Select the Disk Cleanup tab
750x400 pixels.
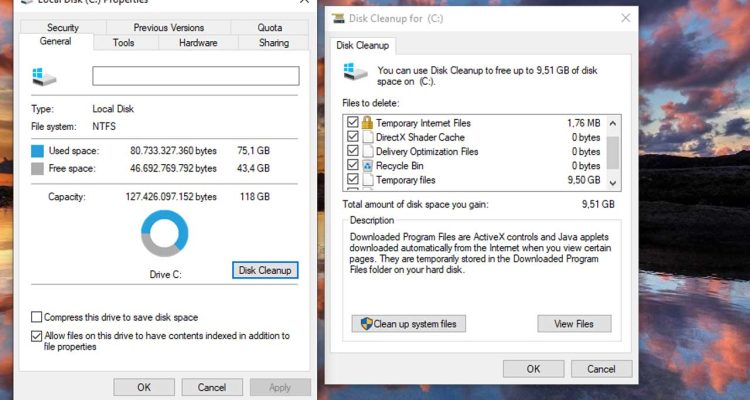(x=363, y=45)
